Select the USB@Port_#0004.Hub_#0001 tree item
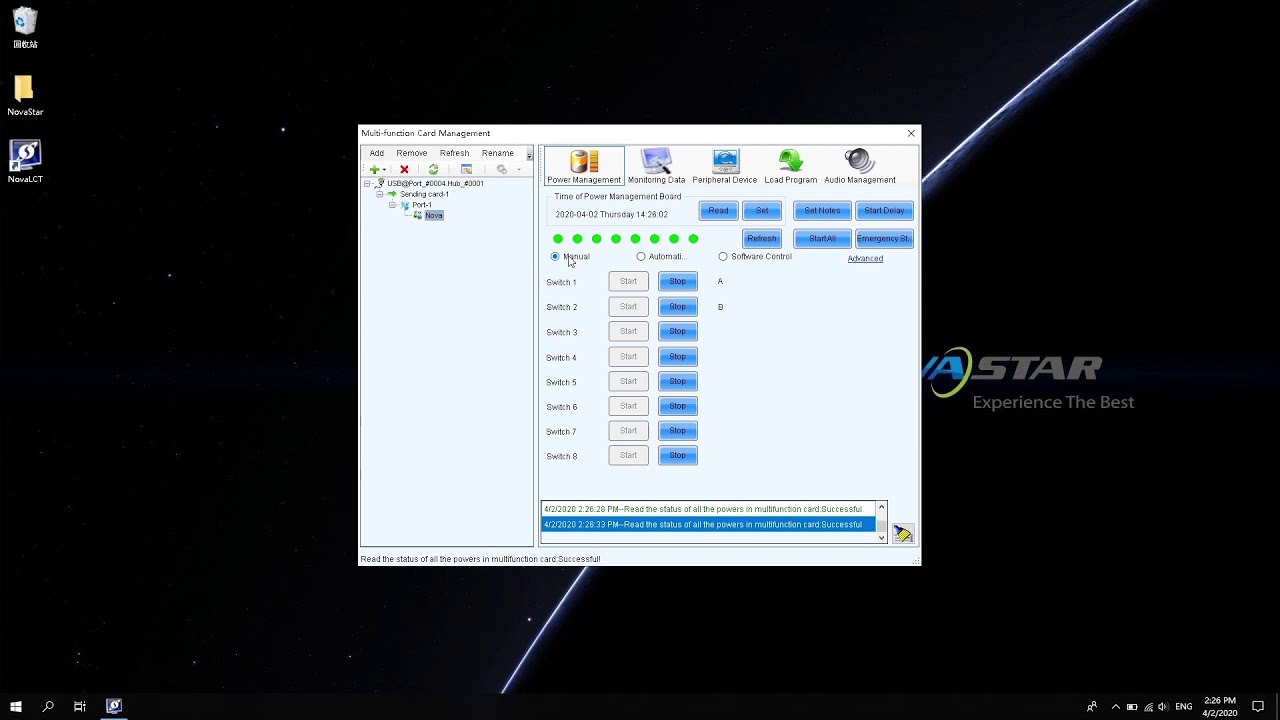This screenshot has height=720, width=1280. 435,184
